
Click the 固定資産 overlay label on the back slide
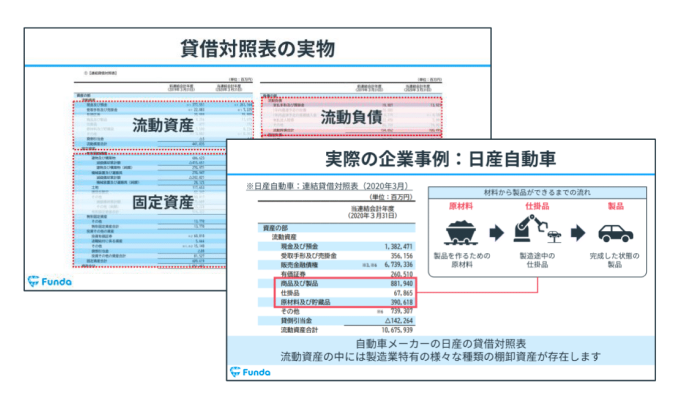point(163,202)
